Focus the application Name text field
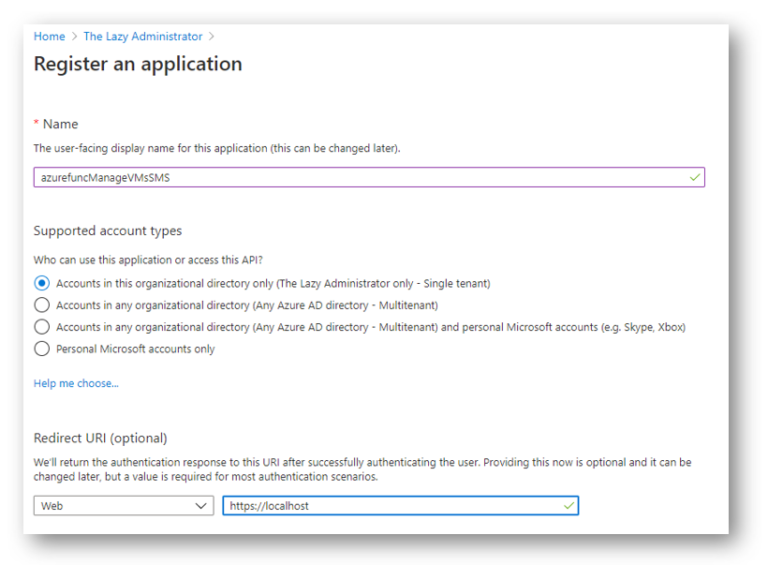 [369, 177]
